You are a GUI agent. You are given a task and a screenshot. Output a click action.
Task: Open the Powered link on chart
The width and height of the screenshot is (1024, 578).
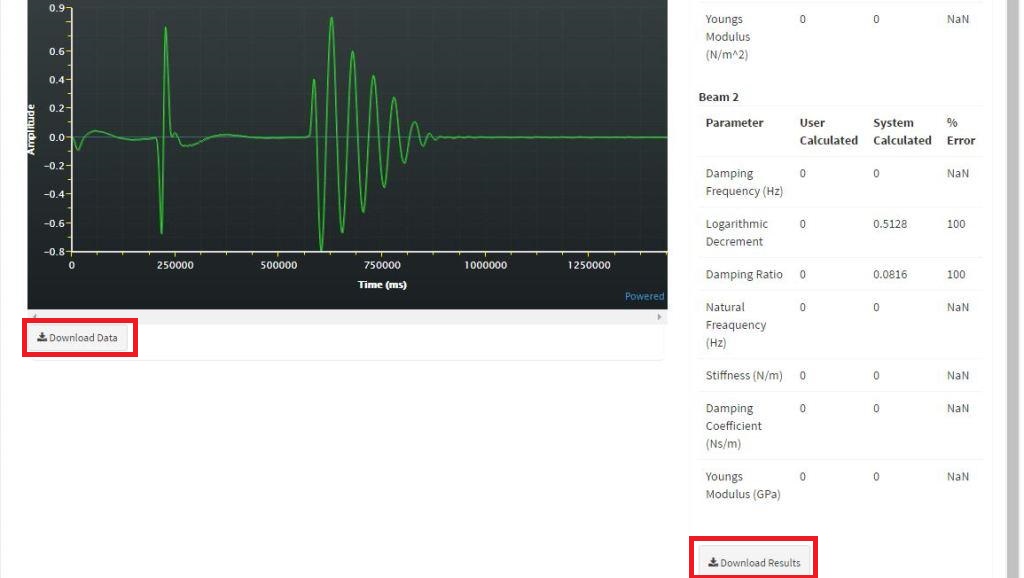[644, 296]
